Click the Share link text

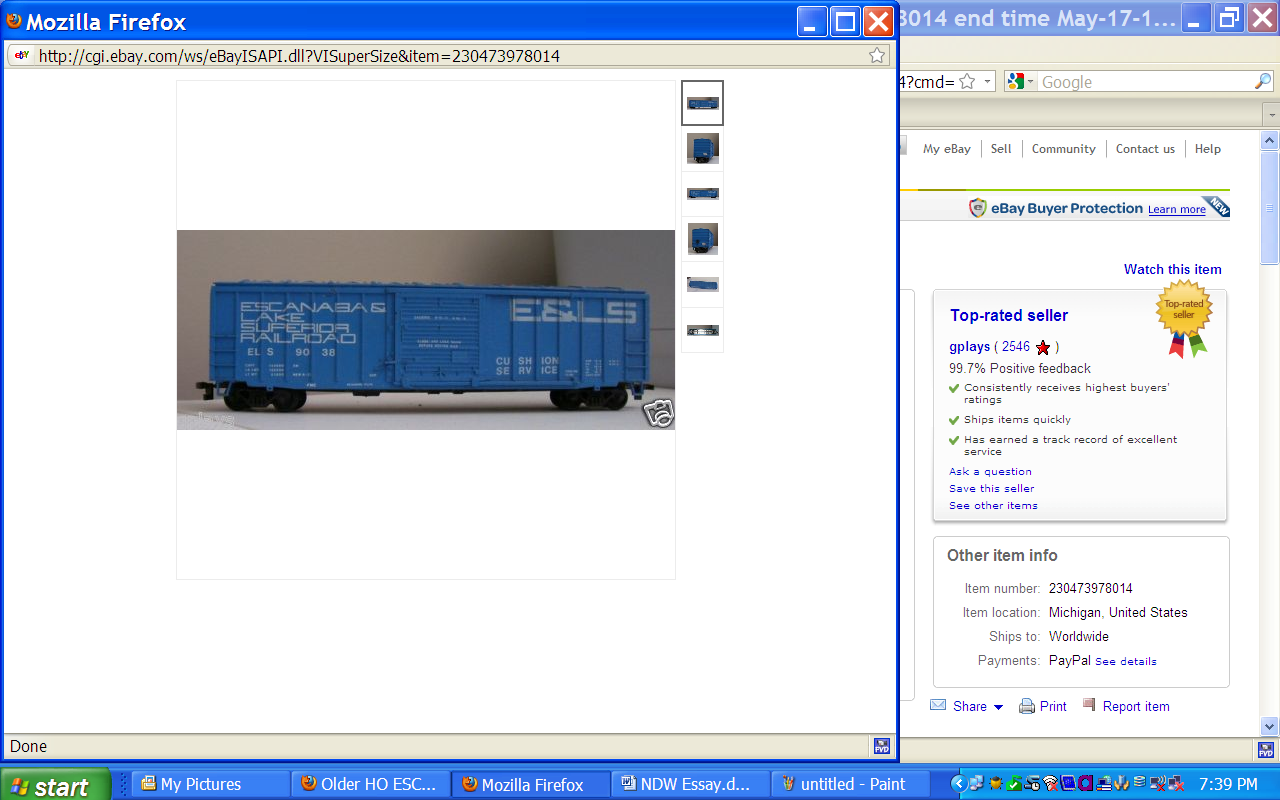(969, 706)
